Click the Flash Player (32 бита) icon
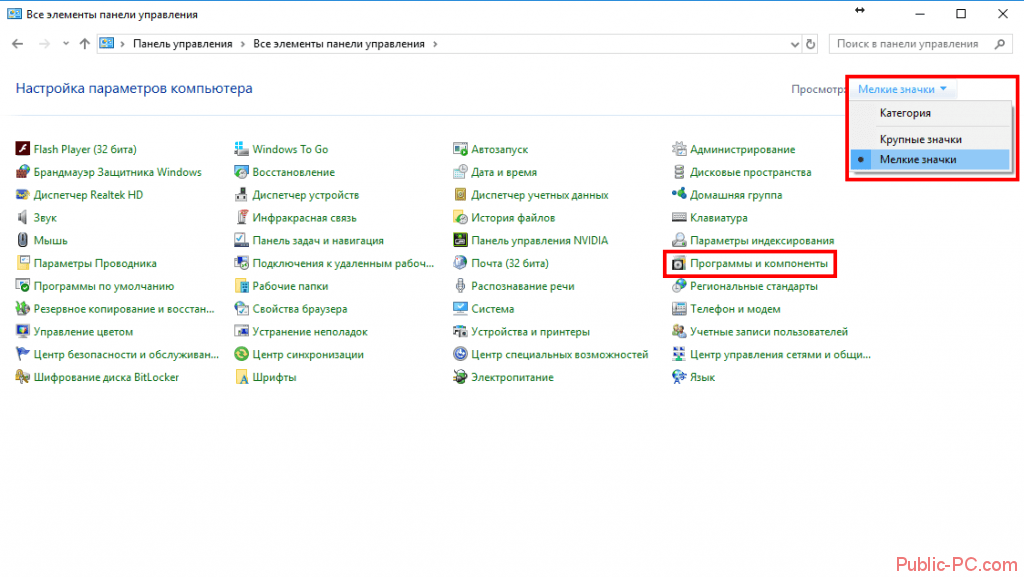The height and width of the screenshot is (577, 1024). [x=23, y=149]
